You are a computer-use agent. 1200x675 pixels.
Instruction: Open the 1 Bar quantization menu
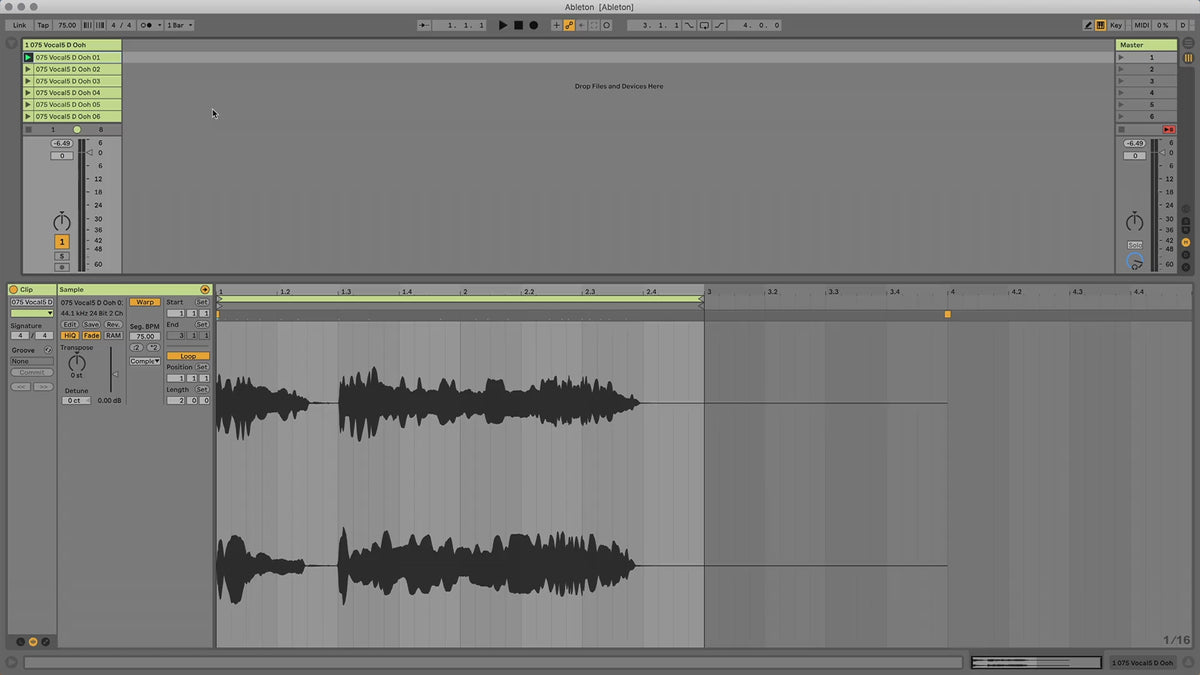pos(180,25)
